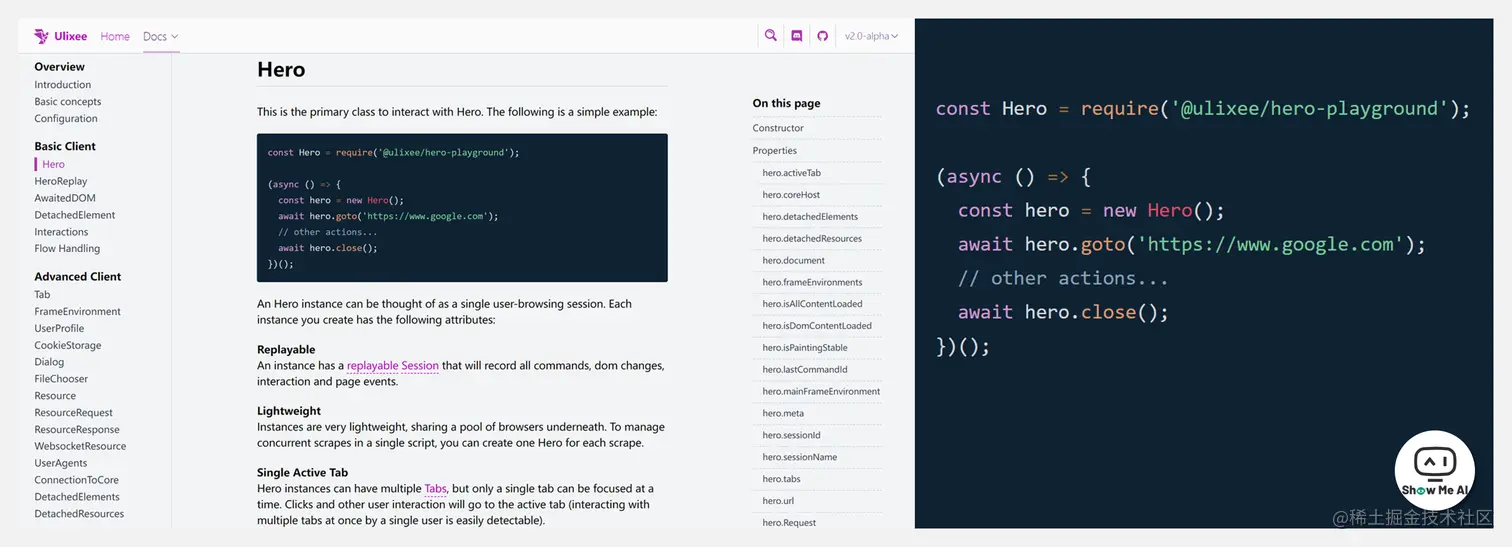The width and height of the screenshot is (1512, 547).
Task: Open the search icon in header
Action: [x=771, y=35]
